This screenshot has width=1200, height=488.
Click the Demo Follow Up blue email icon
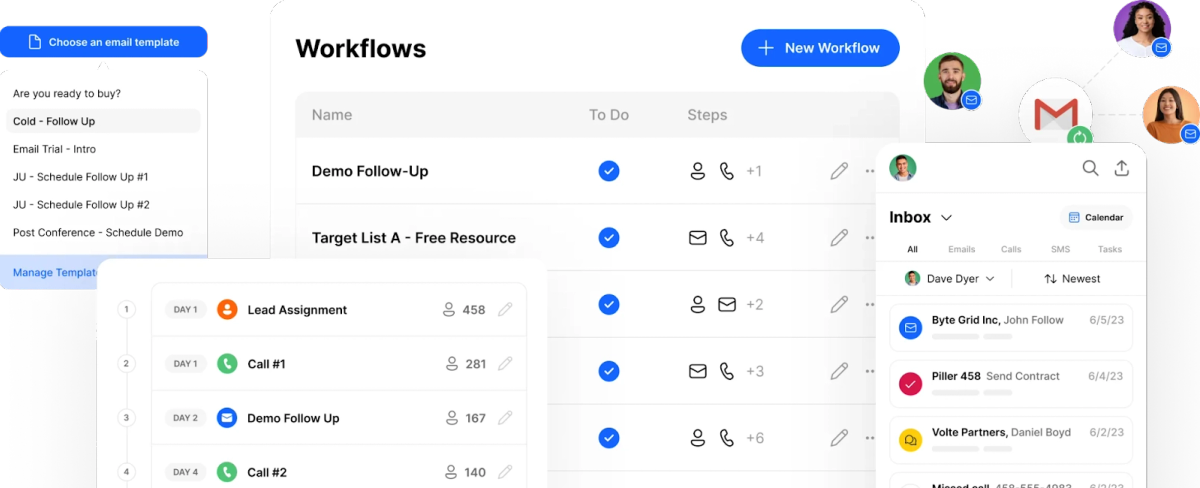click(x=227, y=418)
